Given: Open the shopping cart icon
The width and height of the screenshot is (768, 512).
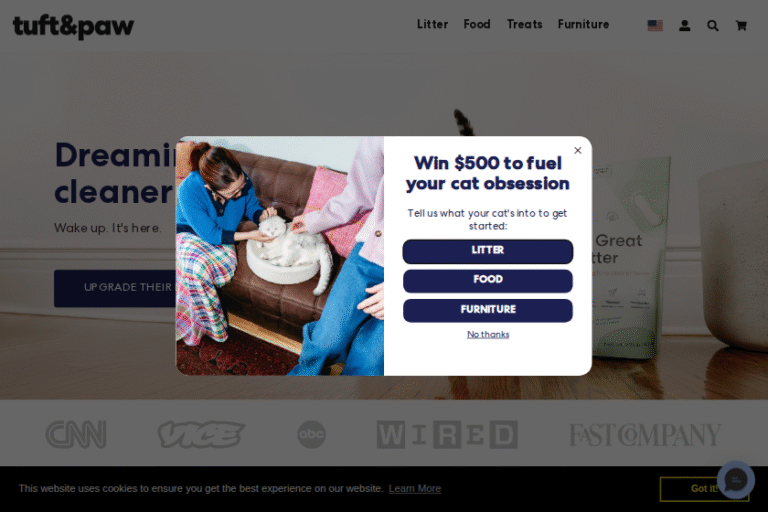Looking at the screenshot, I should 741,25.
